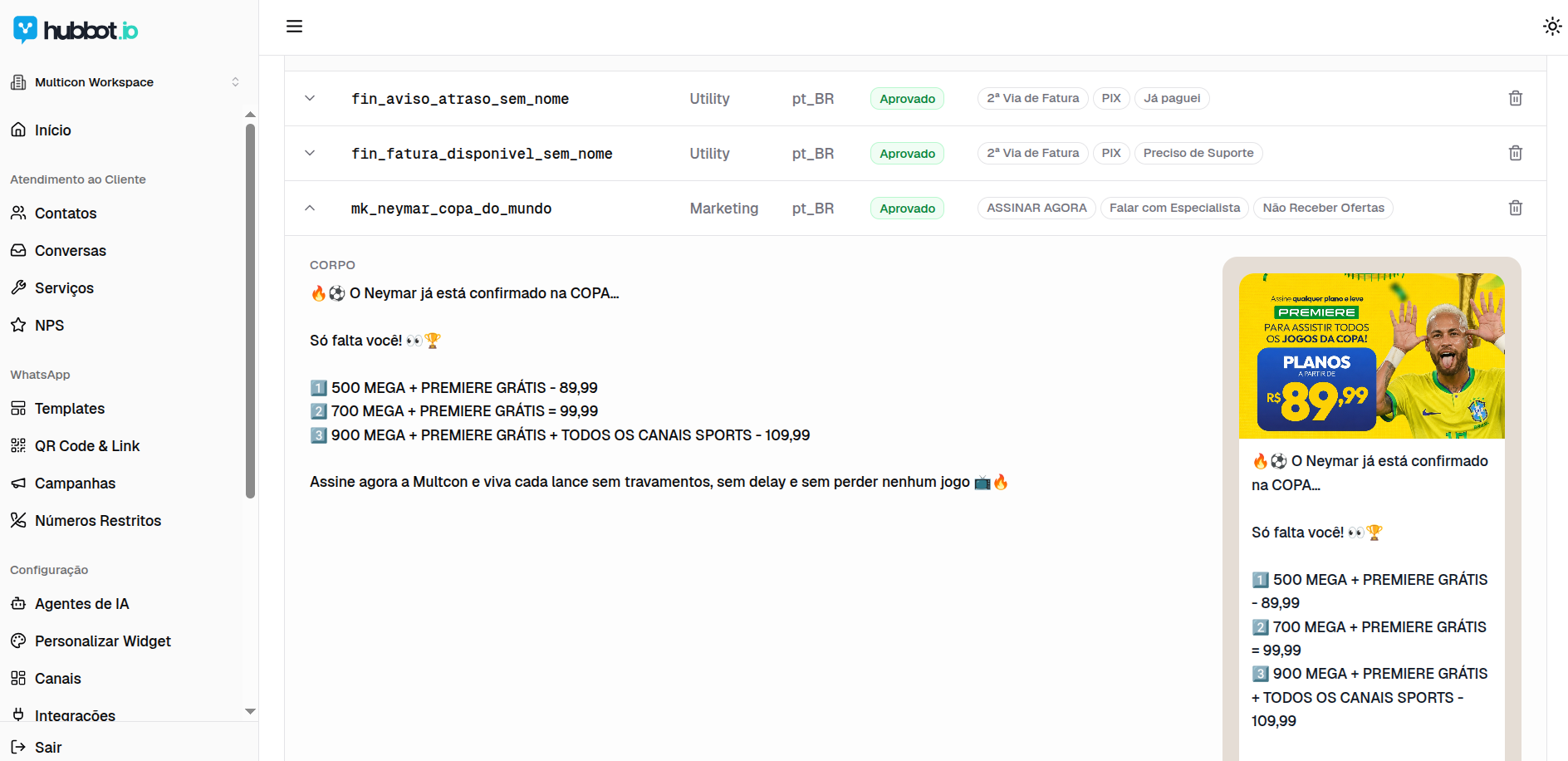1568x761 pixels.
Task: Click the Sair logout icon
Action: (18, 747)
